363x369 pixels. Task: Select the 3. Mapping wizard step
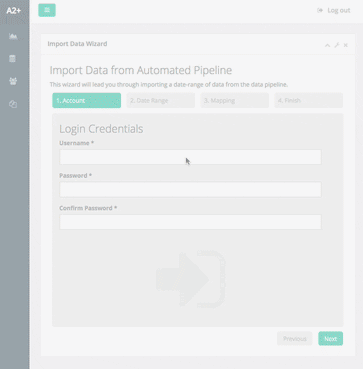click(x=235, y=100)
